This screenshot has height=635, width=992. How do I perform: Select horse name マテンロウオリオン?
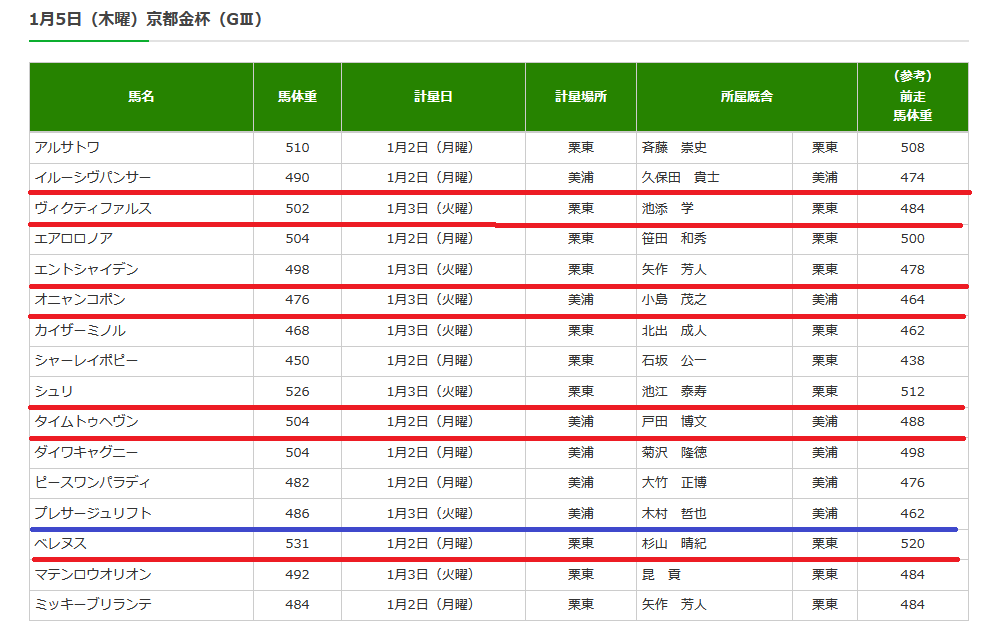tap(93, 574)
